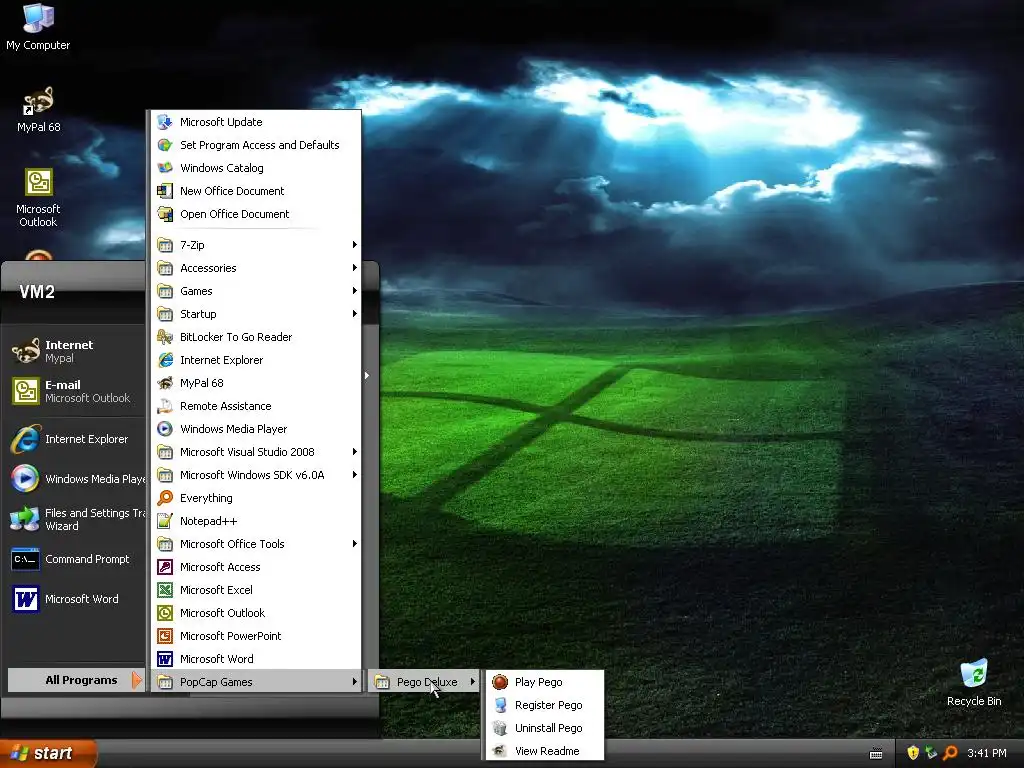Expand Microsoft Windows SDK v6.0A submenu
This screenshot has width=1024, height=768.
(x=256, y=475)
